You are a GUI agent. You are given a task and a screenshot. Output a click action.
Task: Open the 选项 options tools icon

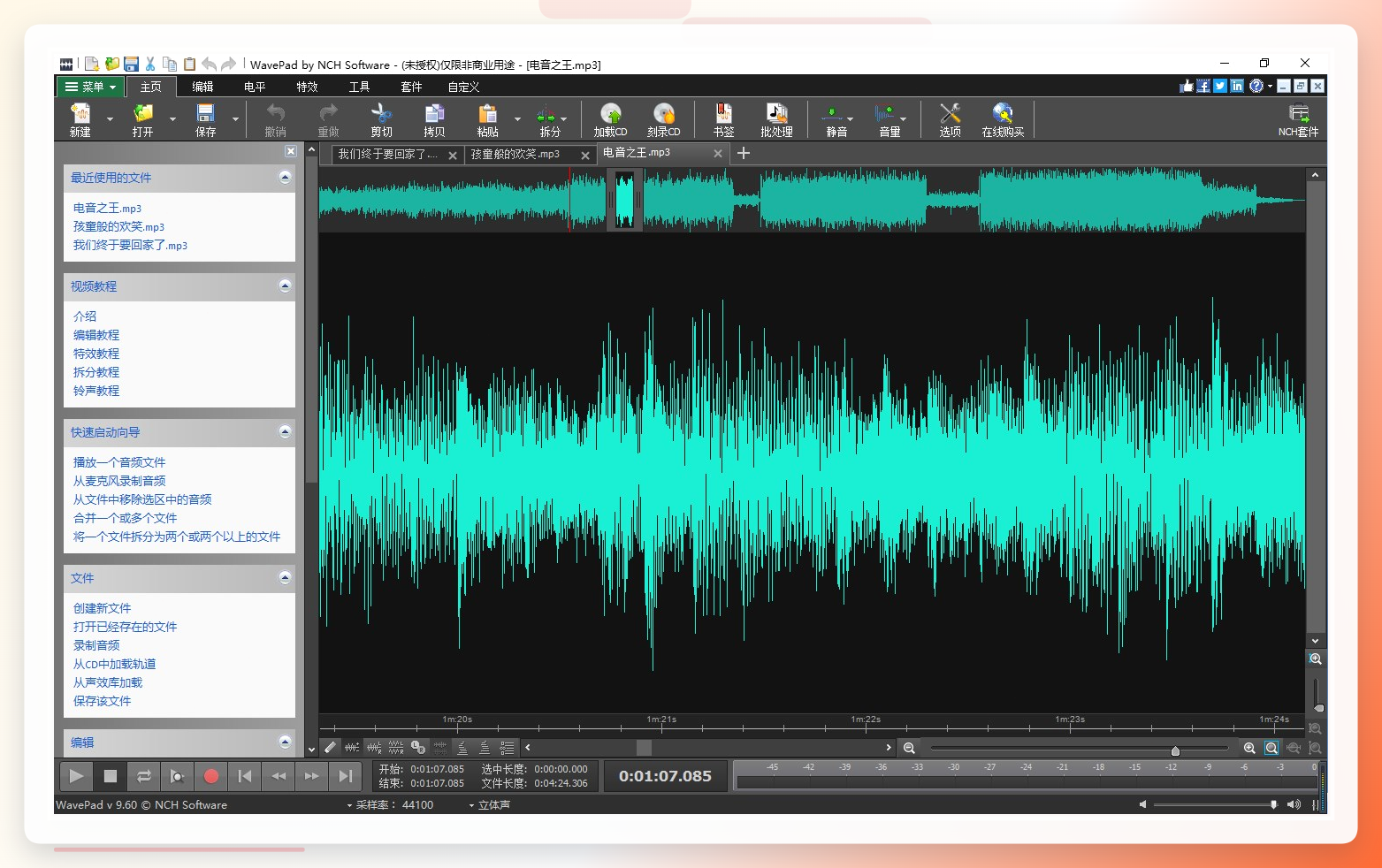click(950, 119)
